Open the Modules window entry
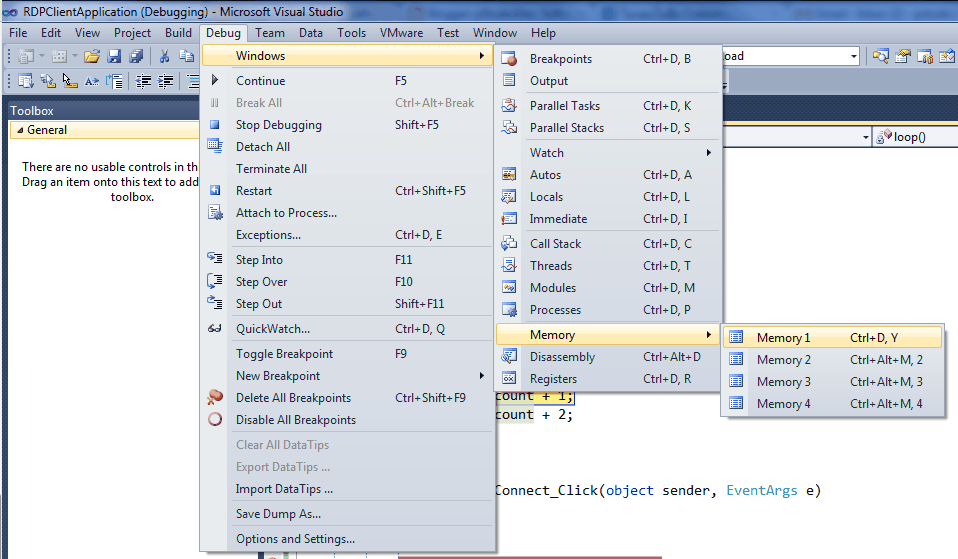Viewport: 958px width, 559px height. 608,288
